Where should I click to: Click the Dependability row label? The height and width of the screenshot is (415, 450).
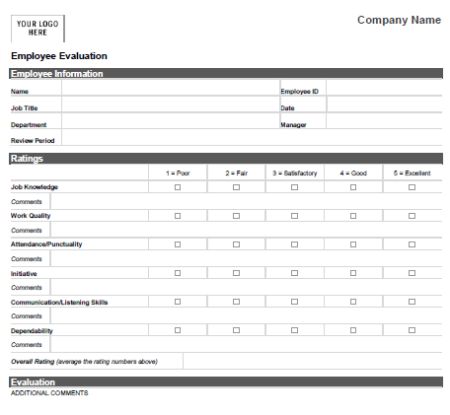point(32,331)
